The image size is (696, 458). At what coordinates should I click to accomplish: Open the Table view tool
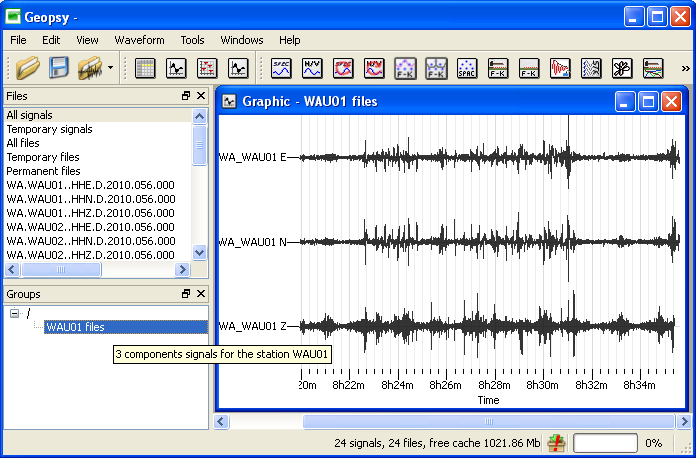pos(145,68)
